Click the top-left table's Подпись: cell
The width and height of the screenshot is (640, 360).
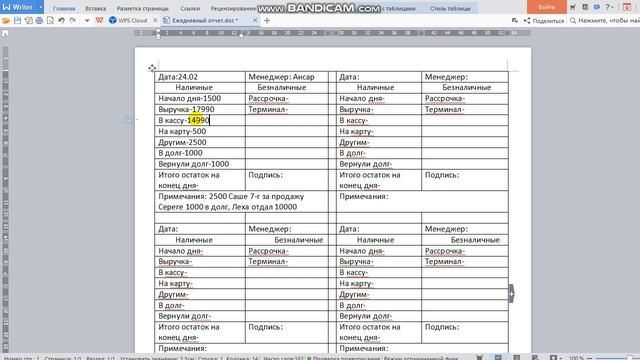tap(287, 180)
